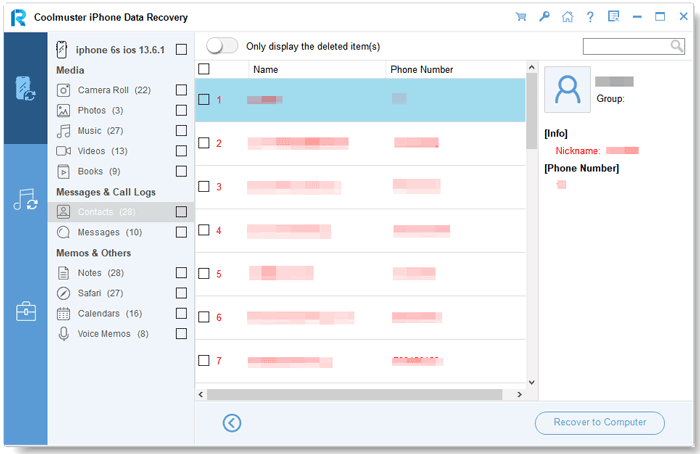Viewport: 700px width, 454px height.
Task: Go to the home icon
Action: click(567, 17)
